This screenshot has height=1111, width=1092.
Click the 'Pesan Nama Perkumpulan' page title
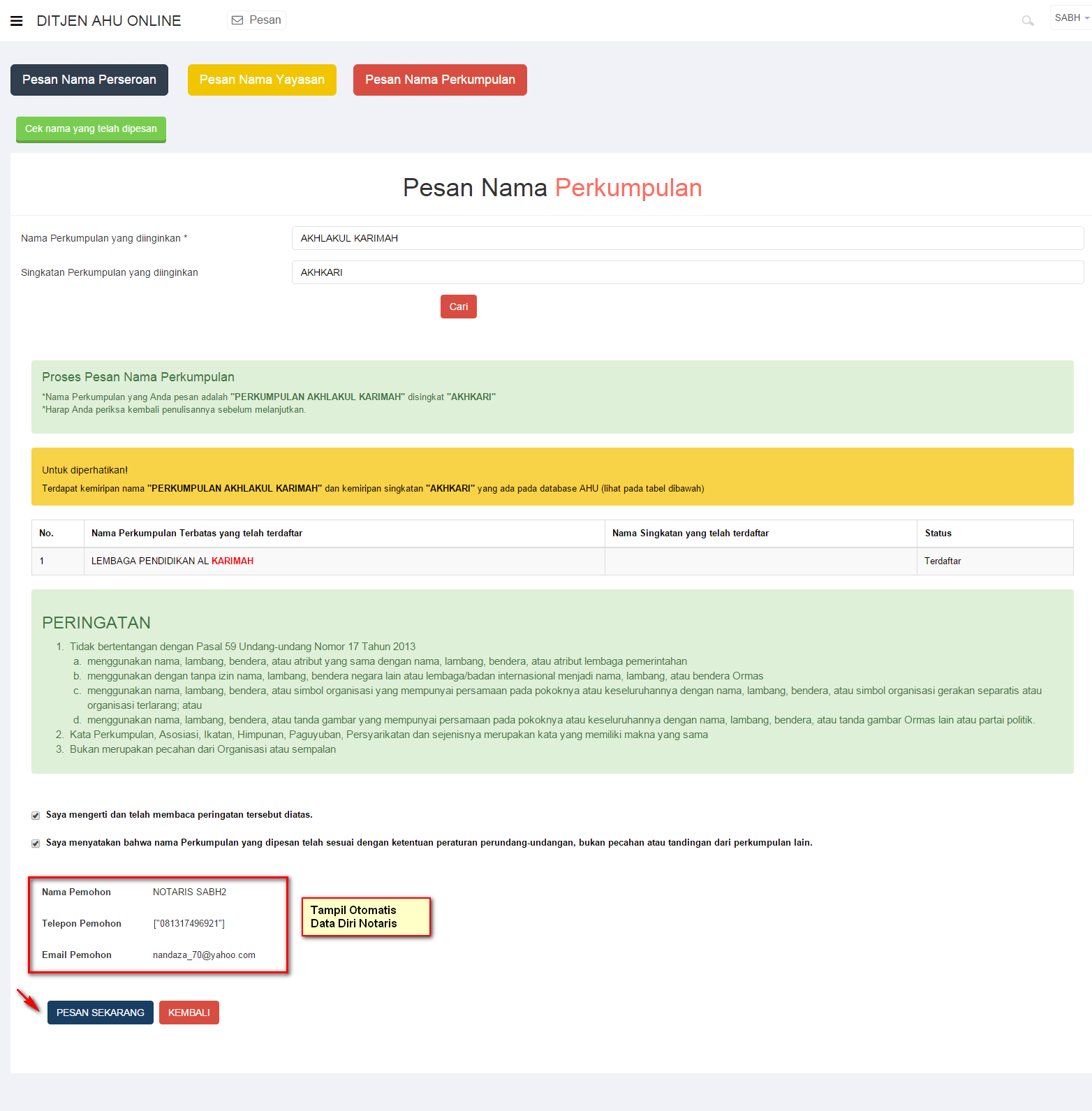click(x=552, y=188)
